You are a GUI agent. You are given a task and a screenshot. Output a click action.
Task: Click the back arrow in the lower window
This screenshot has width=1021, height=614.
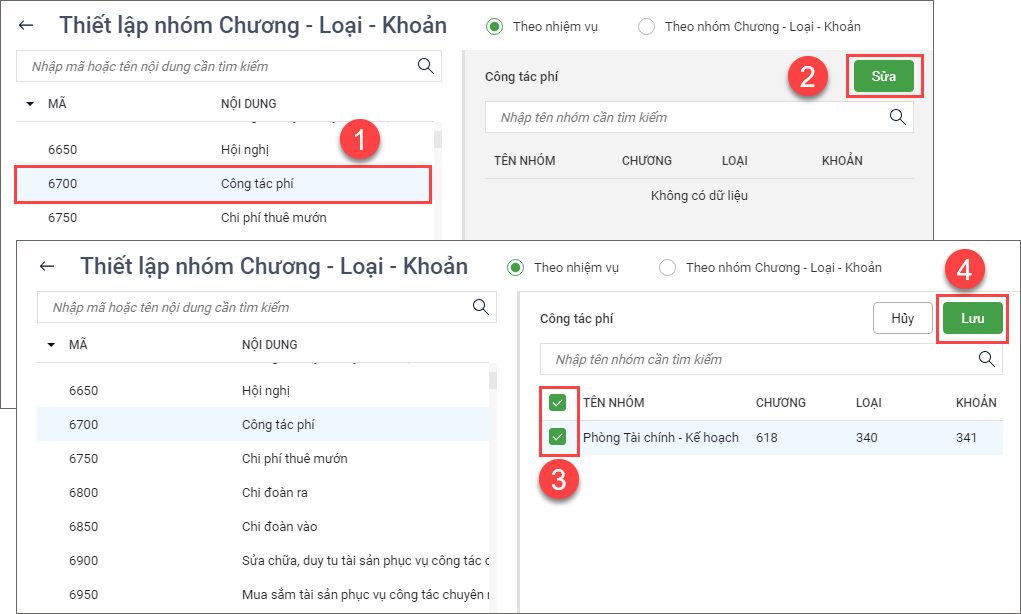[x=46, y=267]
